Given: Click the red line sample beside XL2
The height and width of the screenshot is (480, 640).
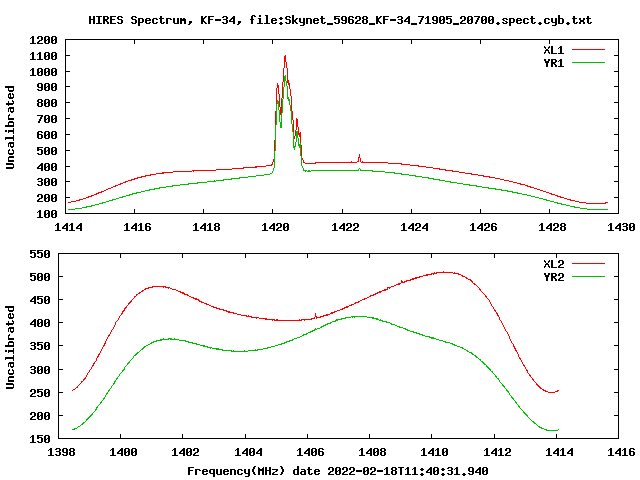Looking at the screenshot, I should coord(589,264).
